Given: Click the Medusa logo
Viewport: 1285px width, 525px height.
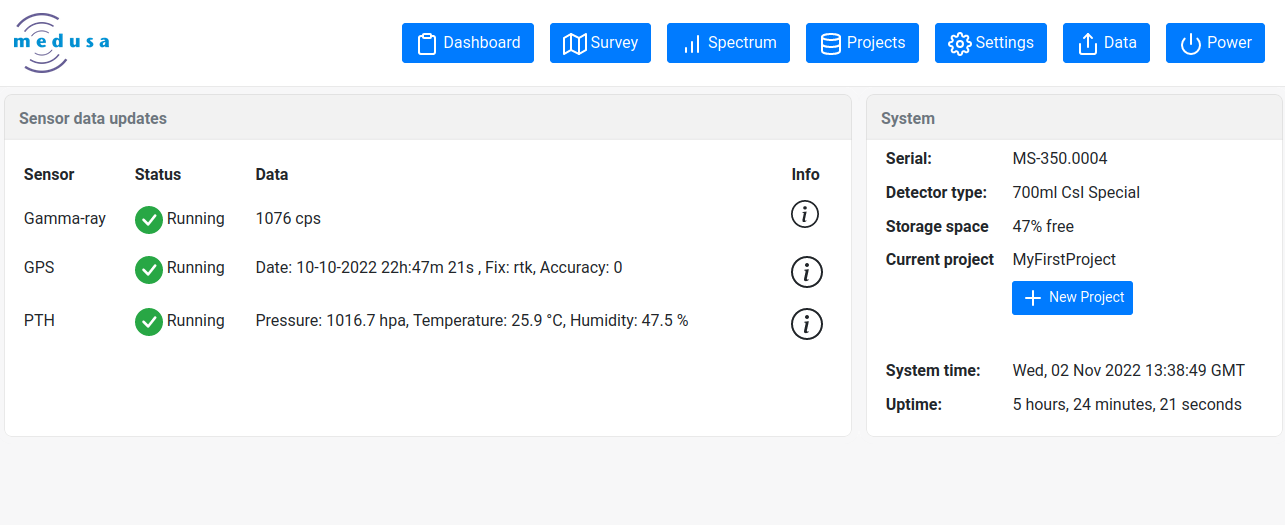Looking at the screenshot, I should click(x=61, y=42).
